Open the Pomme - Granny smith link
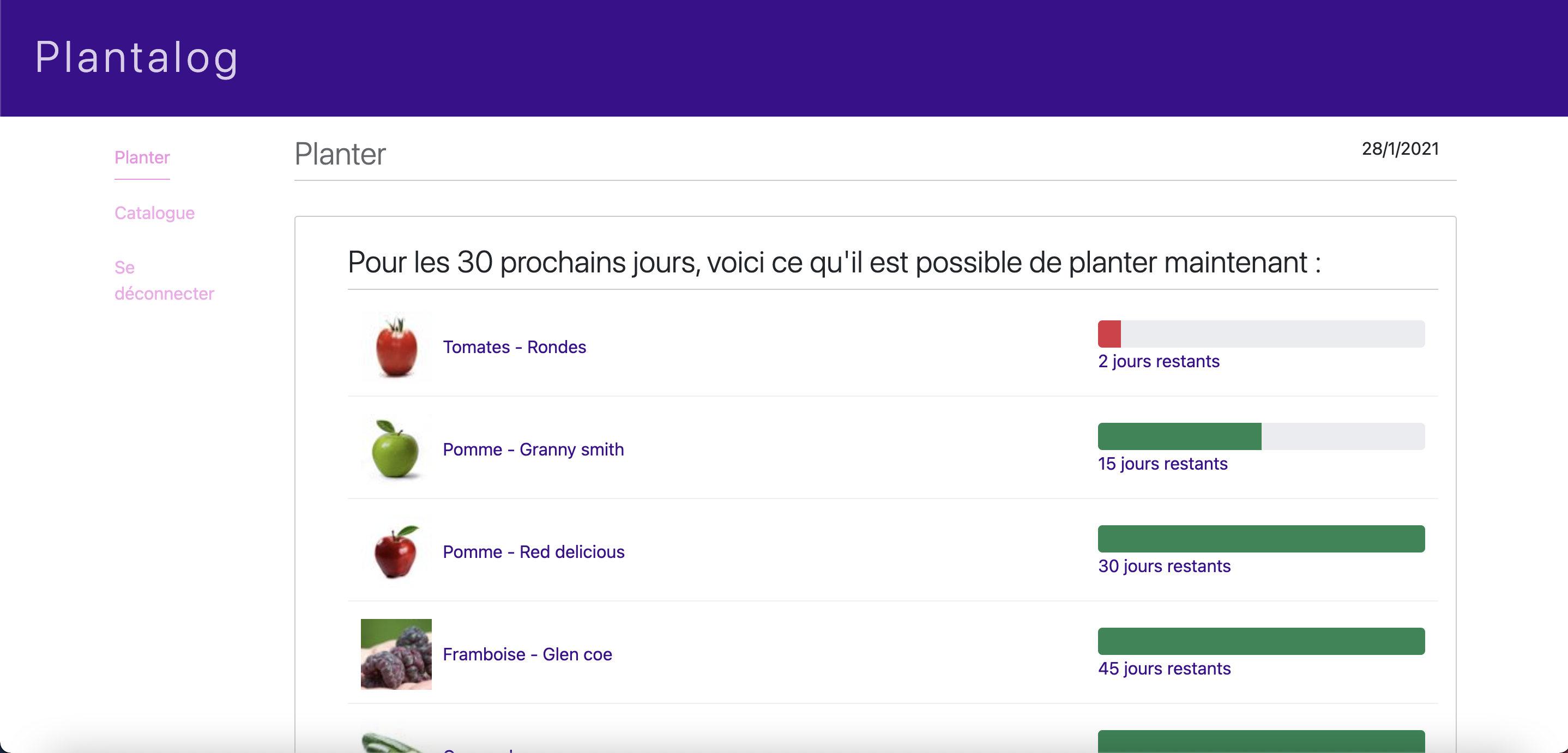Viewport: 1568px width, 753px height. (x=533, y=450)
